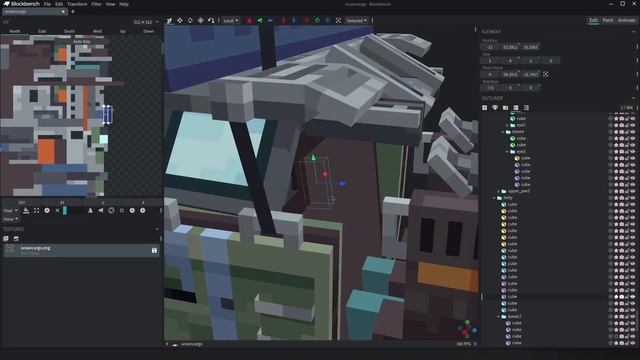The width and height of the screenshot is (640, 360).
Task: Toggle the Outliner options icon right of folder icon
Action: [516, 108]
